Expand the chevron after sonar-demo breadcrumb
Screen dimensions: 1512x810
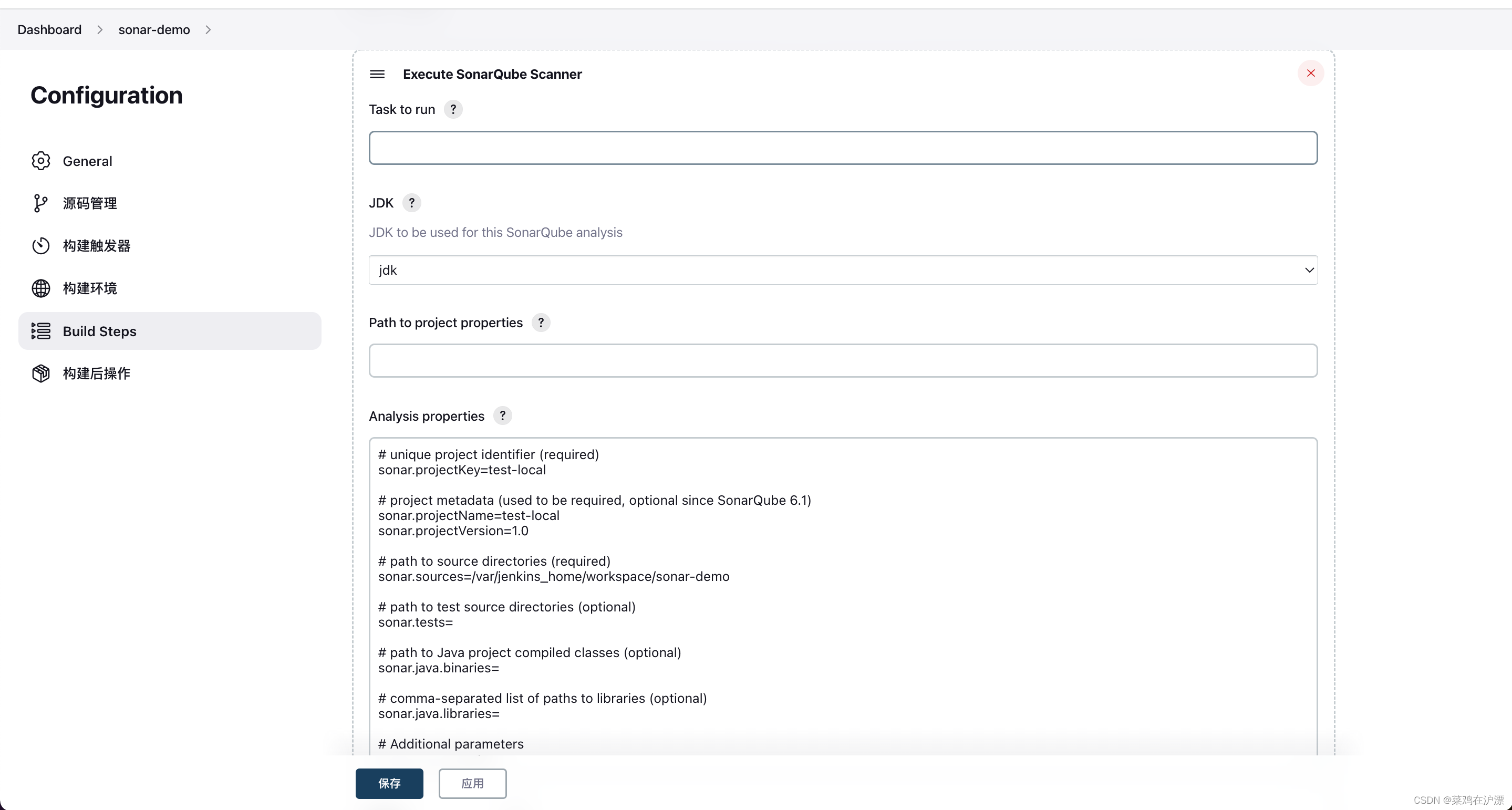click(209, 29)
